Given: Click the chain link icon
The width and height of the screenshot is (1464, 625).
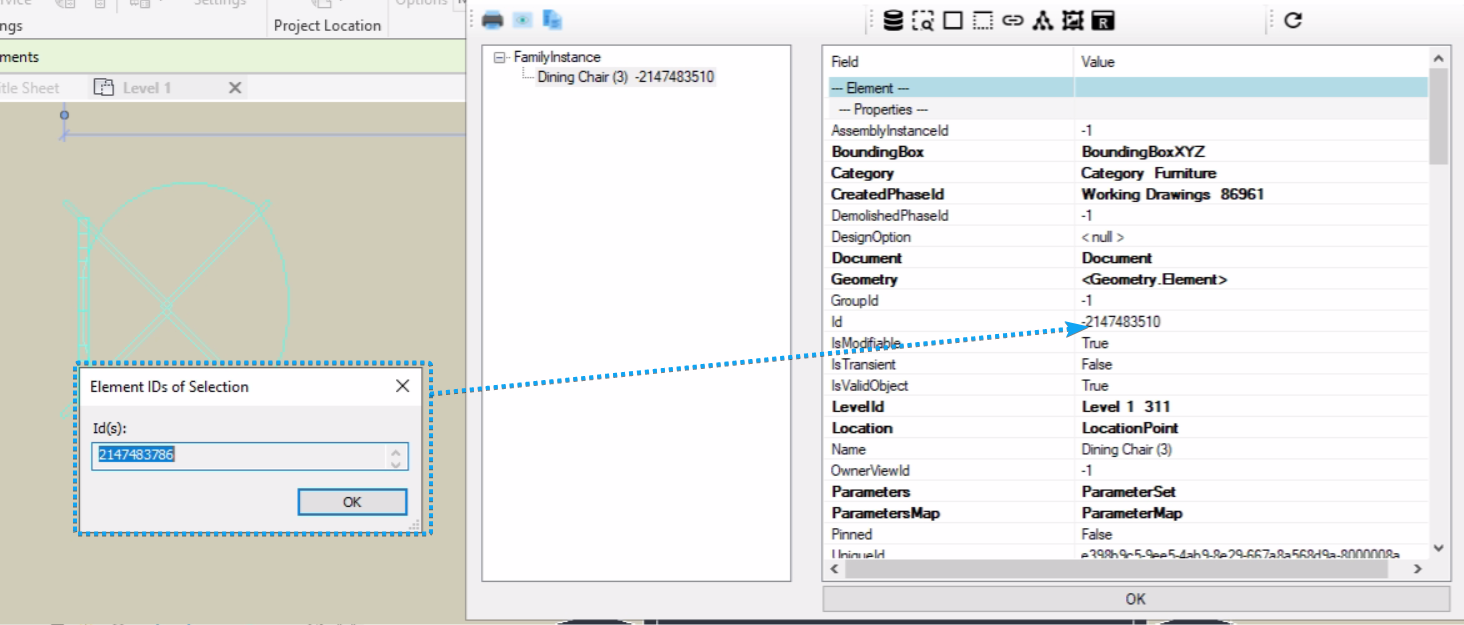Looking at the screenshot, I should pos(1013,20).
